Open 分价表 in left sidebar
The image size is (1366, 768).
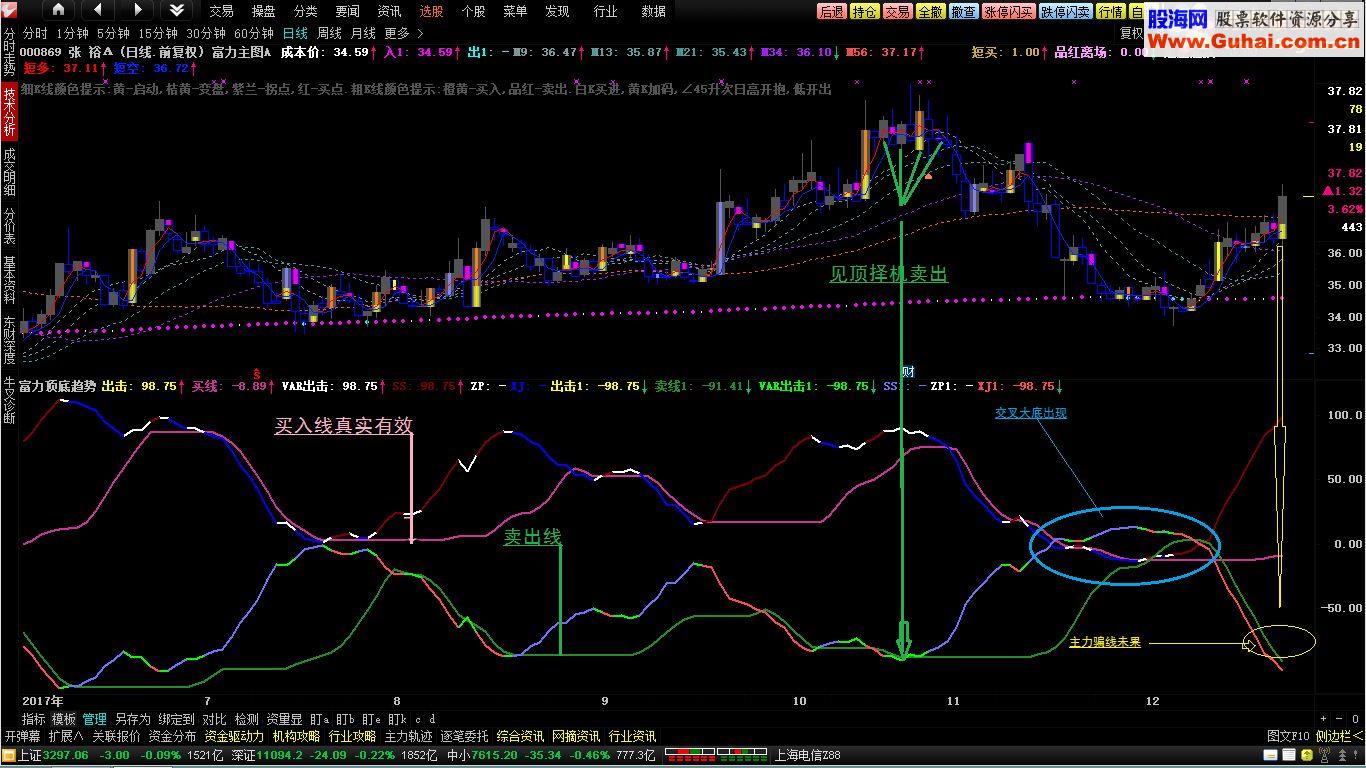pos(9,227)
